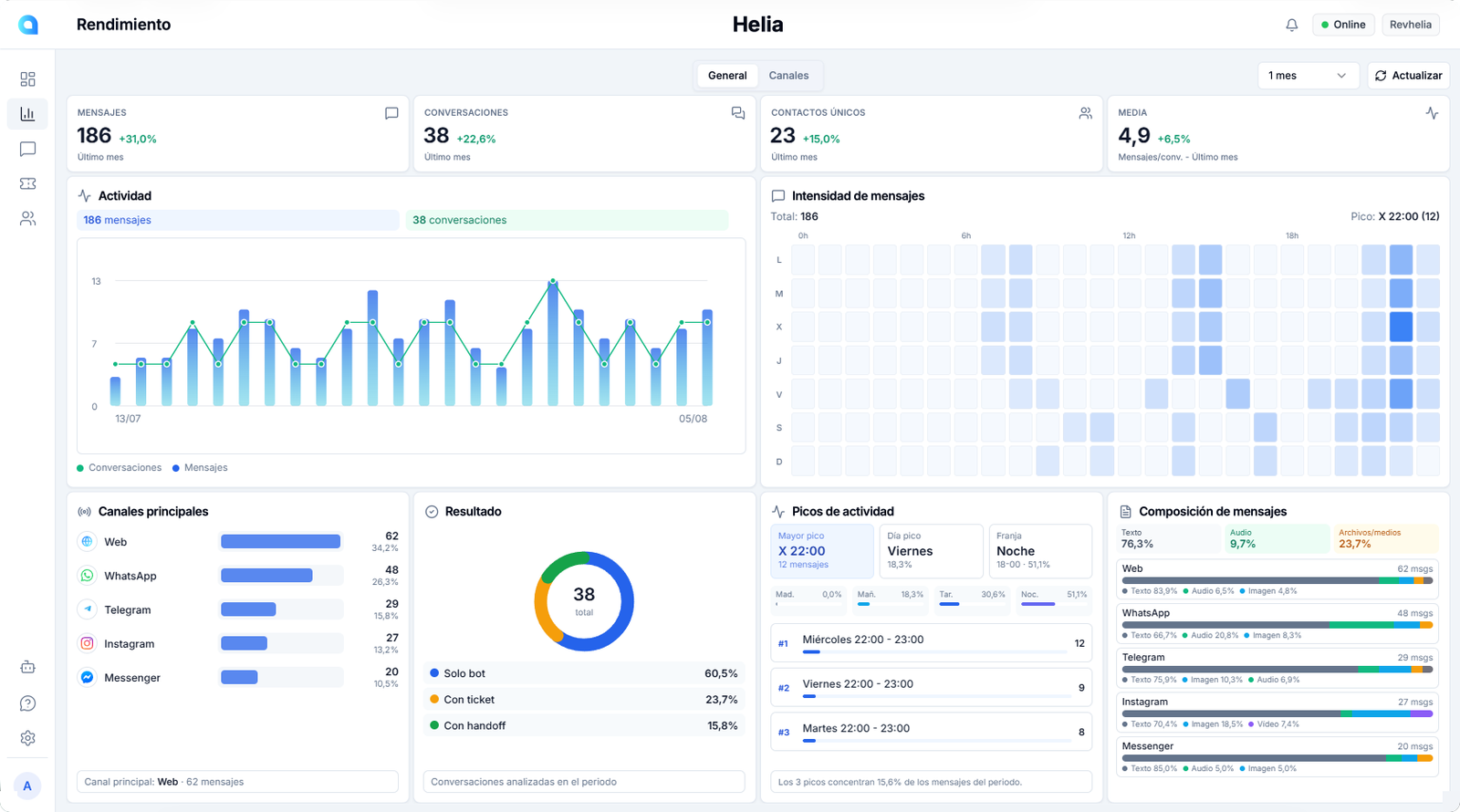Open the help question mark icon
The height and width of the screenshot is (812, 1460).
[28, 703]
